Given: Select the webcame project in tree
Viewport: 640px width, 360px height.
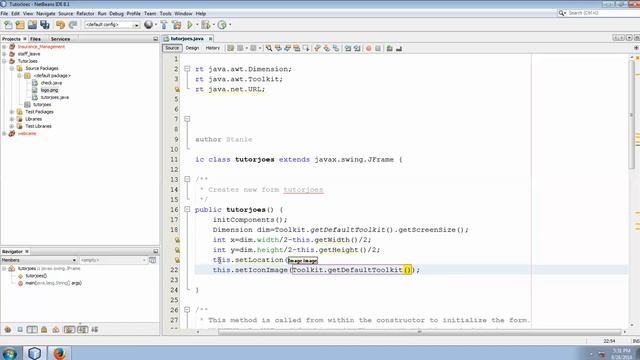Looking at the screenshot, I should click(27, 133).
